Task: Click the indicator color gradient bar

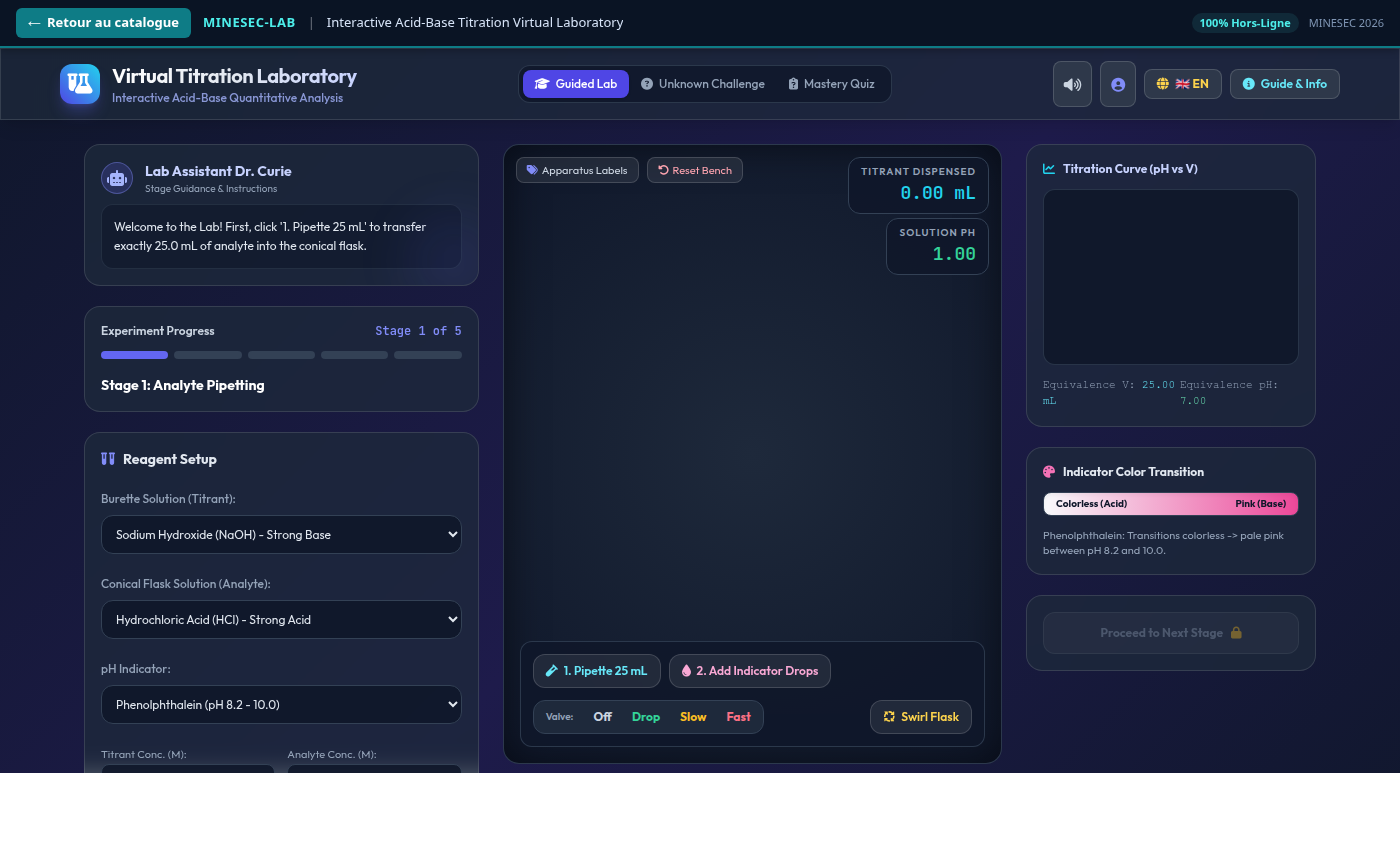Action: point(1170,504)
